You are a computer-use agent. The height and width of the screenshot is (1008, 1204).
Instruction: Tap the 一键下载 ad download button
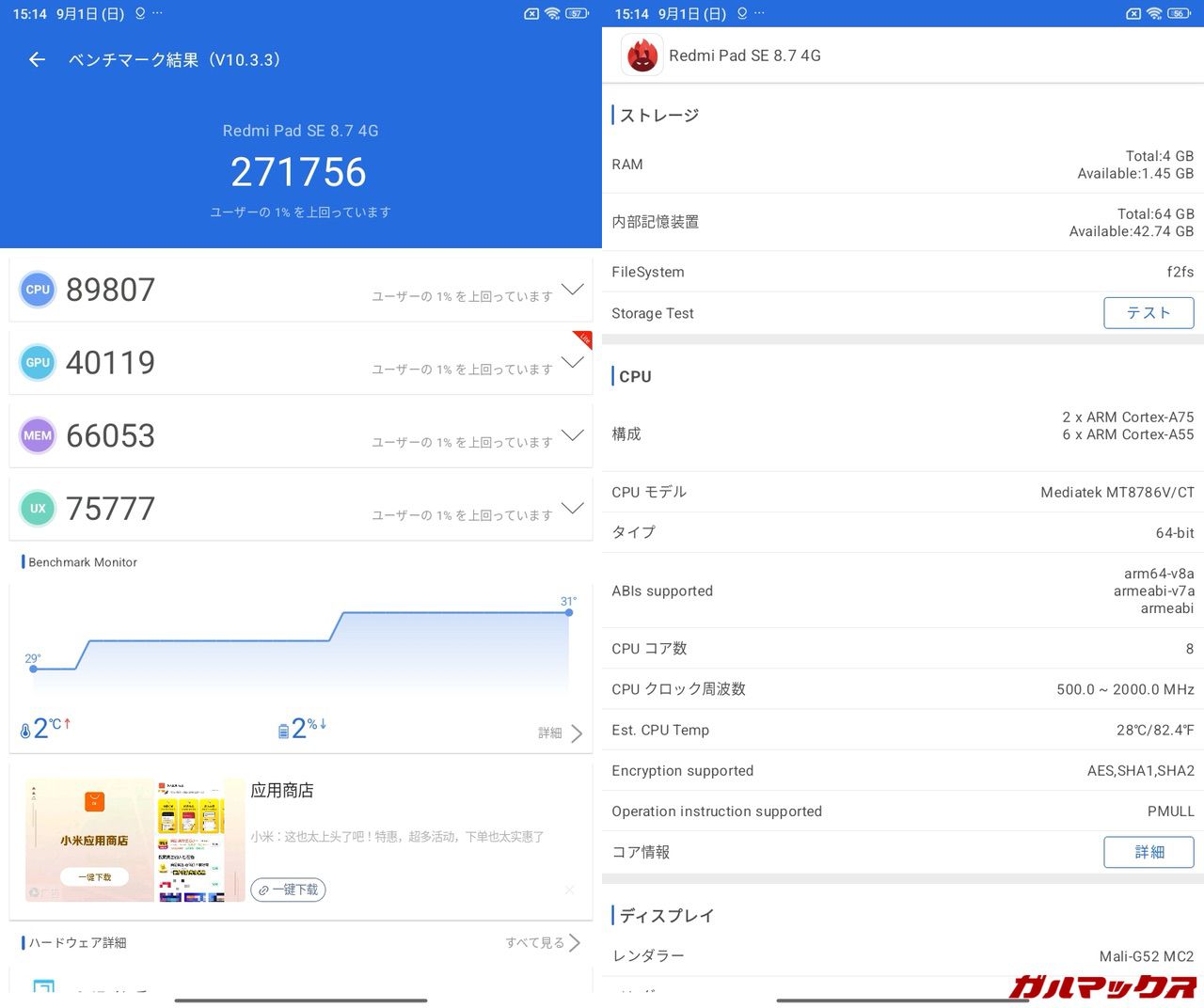[x=288, y=890]
